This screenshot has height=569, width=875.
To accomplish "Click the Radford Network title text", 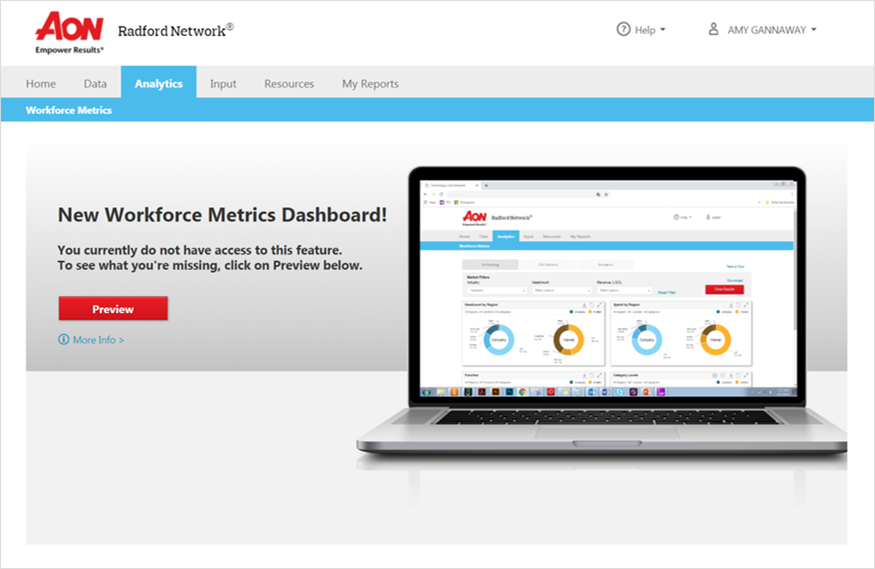I will click(x=175, y=31).
